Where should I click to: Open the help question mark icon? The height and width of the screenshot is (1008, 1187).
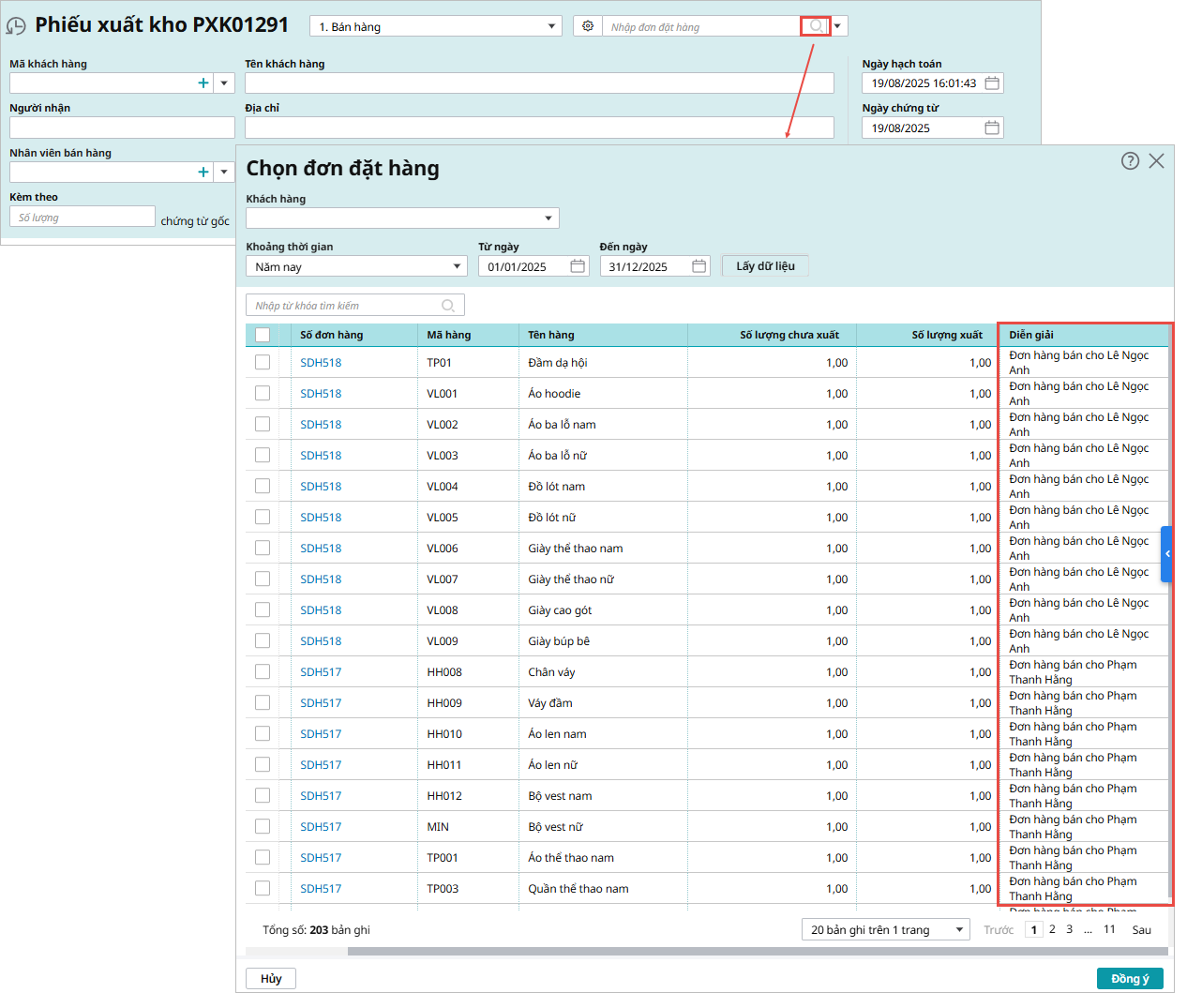click(x=1130, y=161)
